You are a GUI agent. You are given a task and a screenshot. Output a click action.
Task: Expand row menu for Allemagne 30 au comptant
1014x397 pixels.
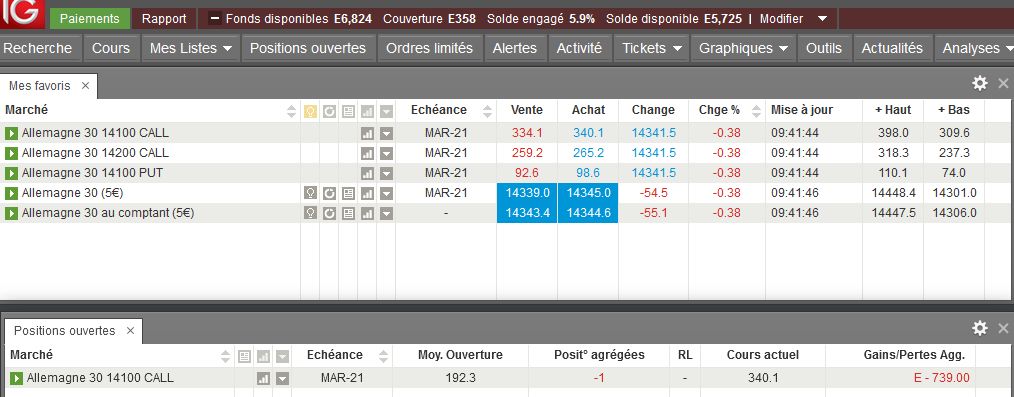(x=386, y=213)
